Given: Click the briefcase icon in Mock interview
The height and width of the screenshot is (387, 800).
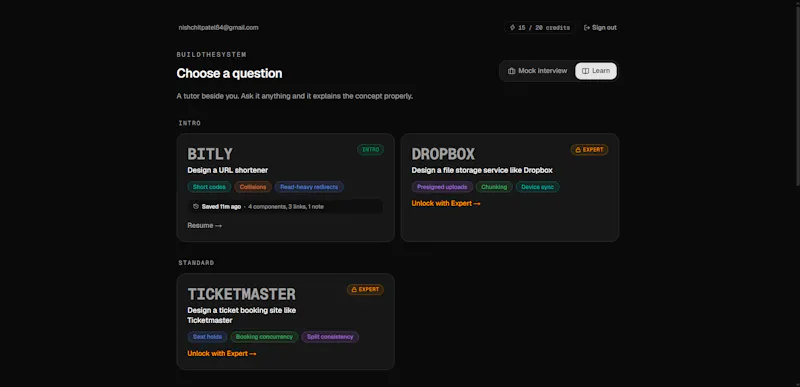Looking at the screenshot, I should 511,71.
